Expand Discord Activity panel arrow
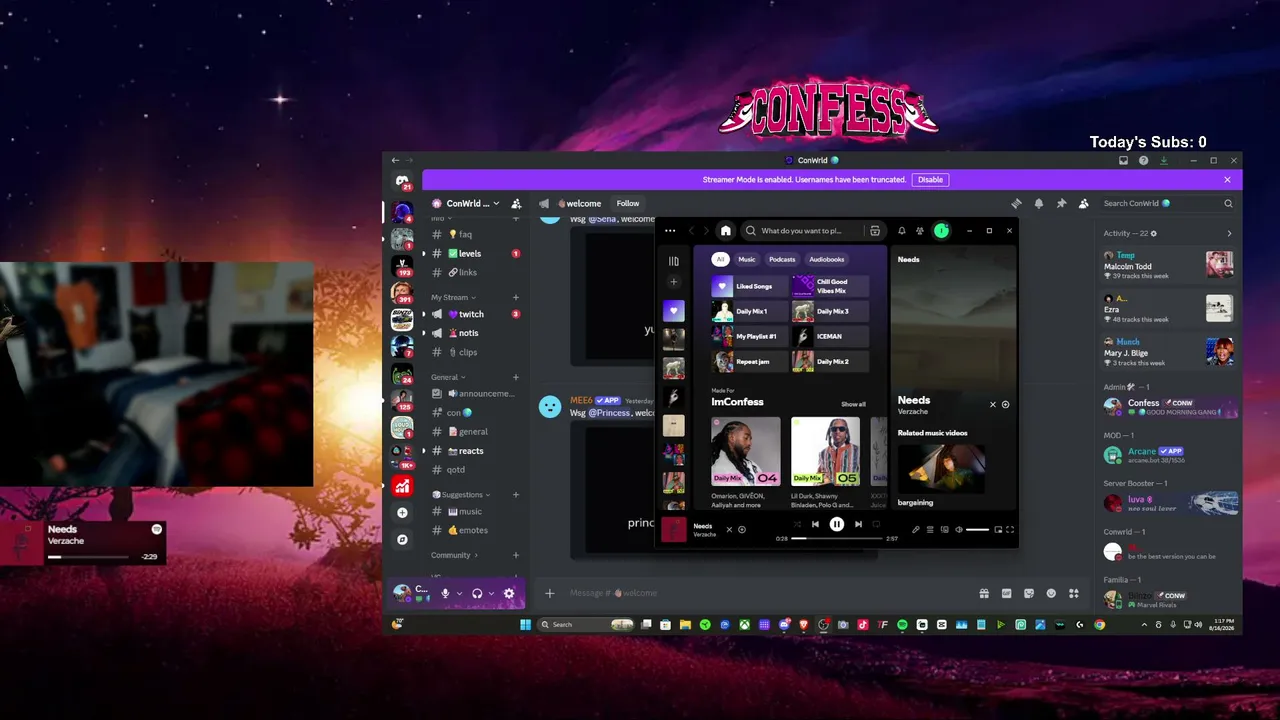 click(1229, 233)
